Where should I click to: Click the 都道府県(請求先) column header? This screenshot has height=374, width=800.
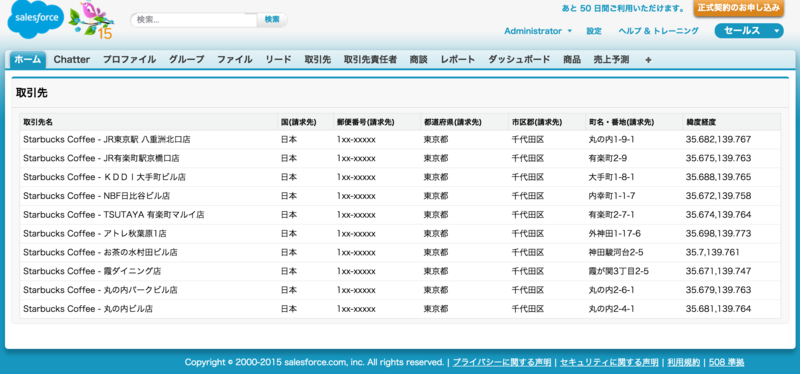point(464,122)
